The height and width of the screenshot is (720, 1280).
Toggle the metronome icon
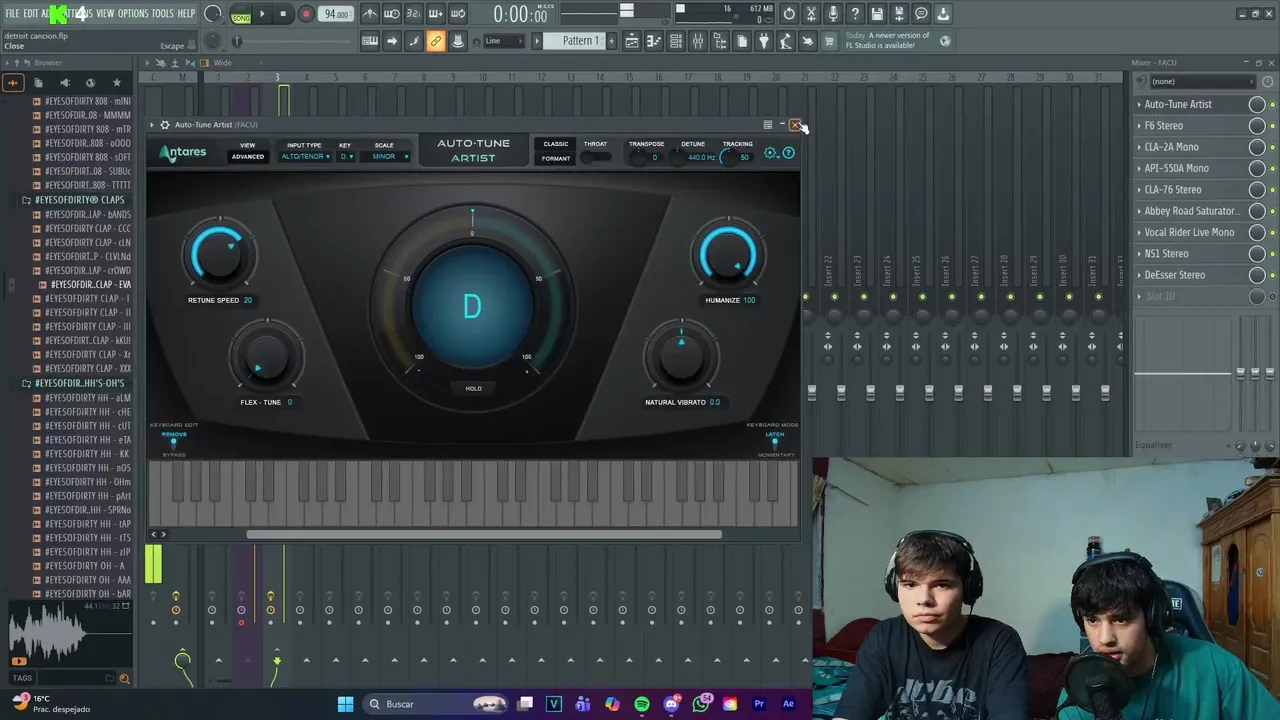click(370, 14)
